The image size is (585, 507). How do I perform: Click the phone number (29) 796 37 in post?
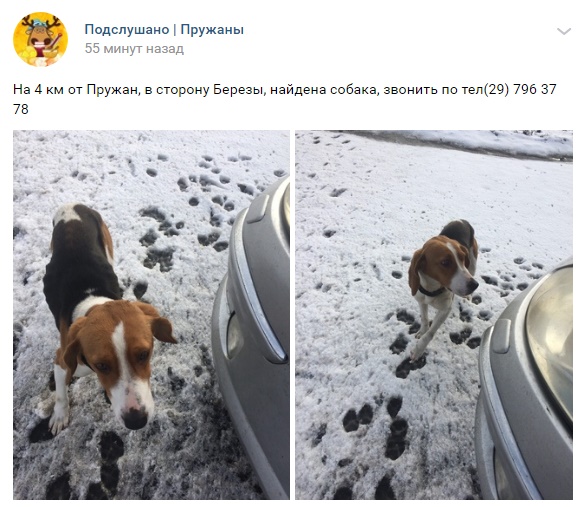pos(520,90)
